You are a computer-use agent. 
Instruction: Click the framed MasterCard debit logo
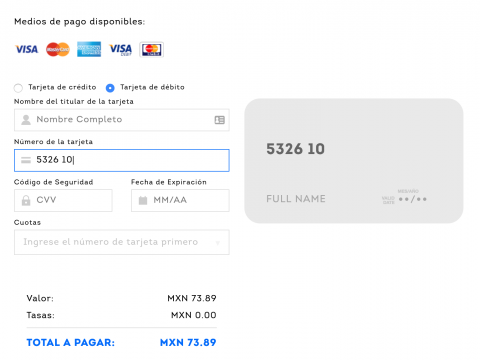coord(152,50)
